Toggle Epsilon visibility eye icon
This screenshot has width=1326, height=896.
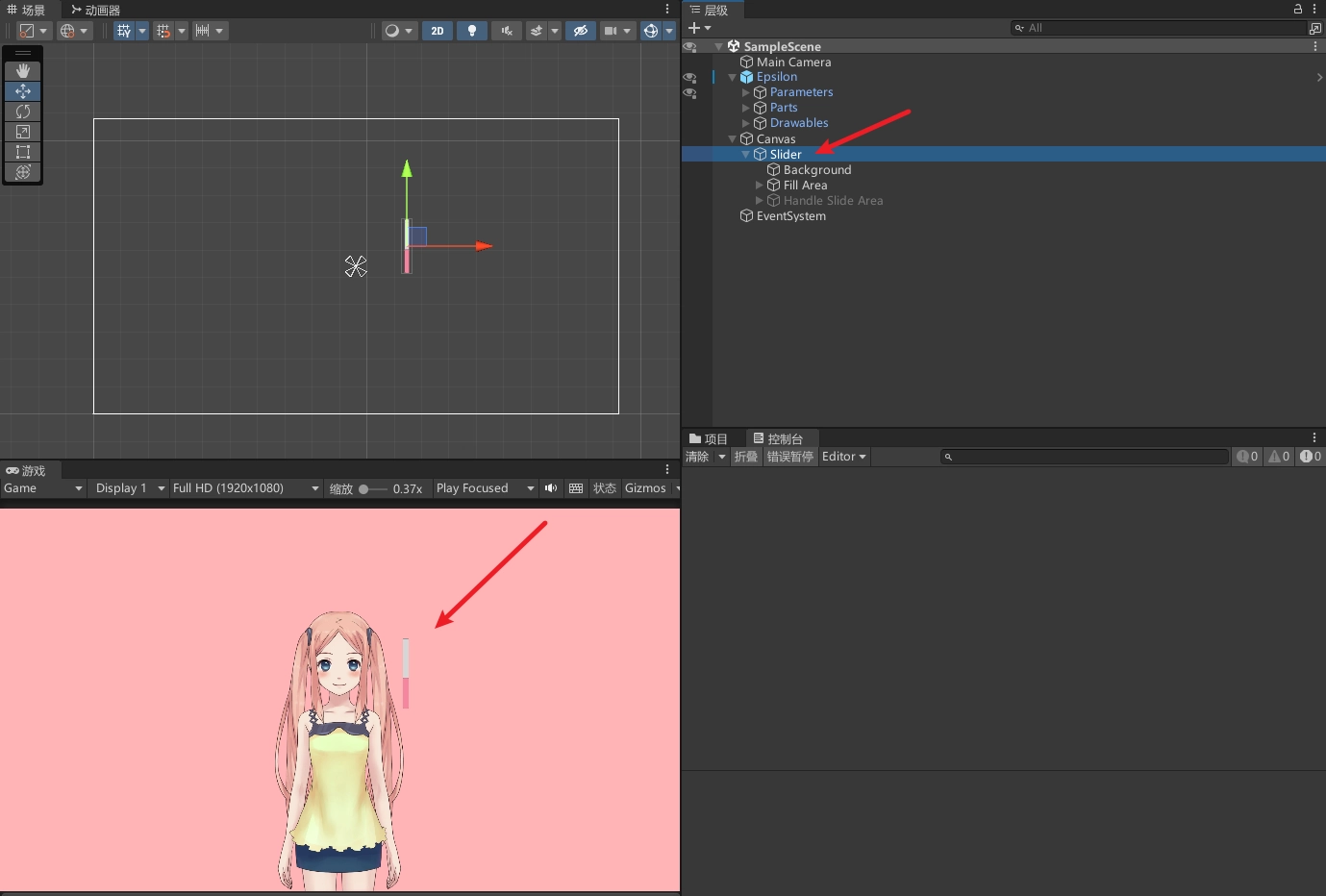689,77
